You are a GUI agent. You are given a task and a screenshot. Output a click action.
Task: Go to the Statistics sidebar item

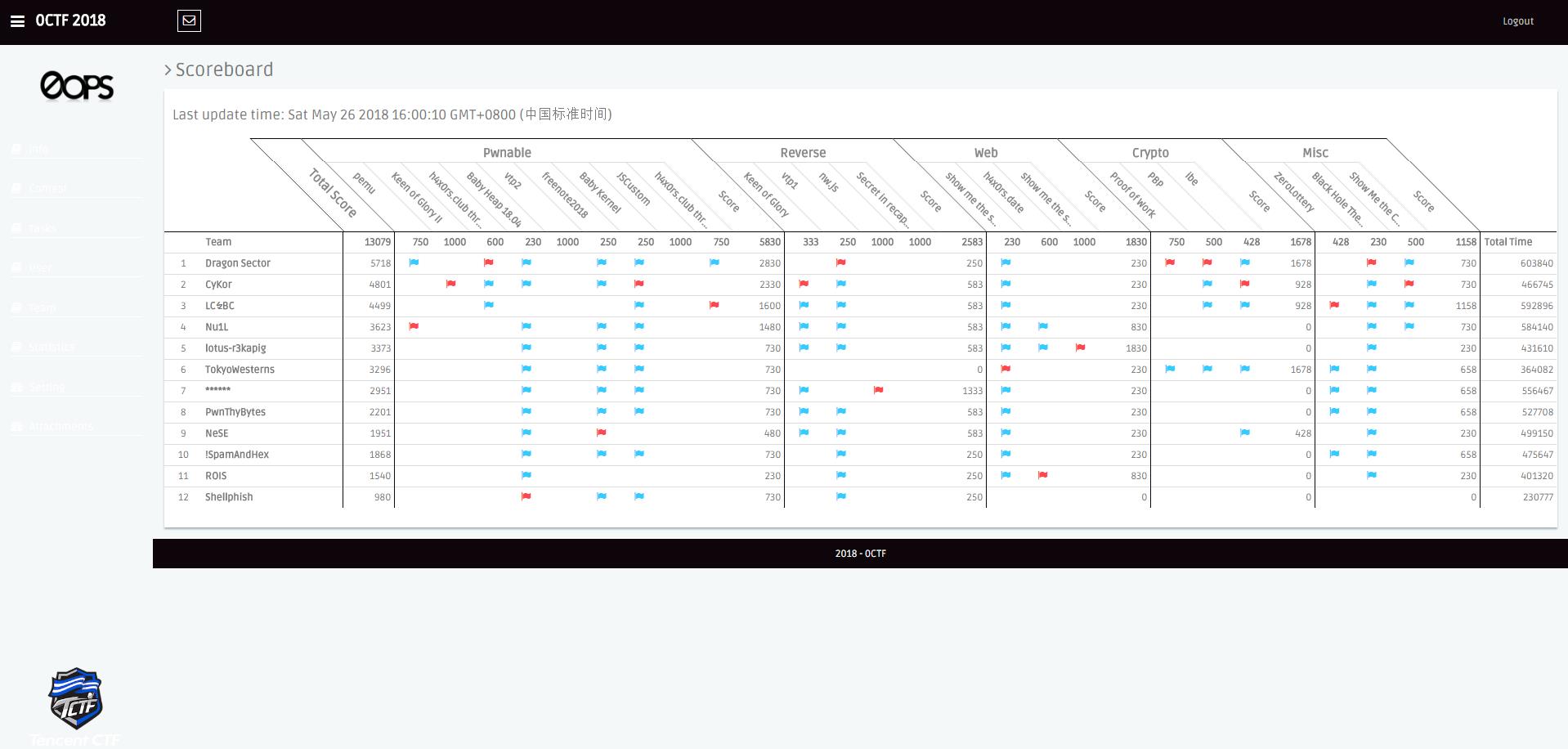(x=52, y=348)
